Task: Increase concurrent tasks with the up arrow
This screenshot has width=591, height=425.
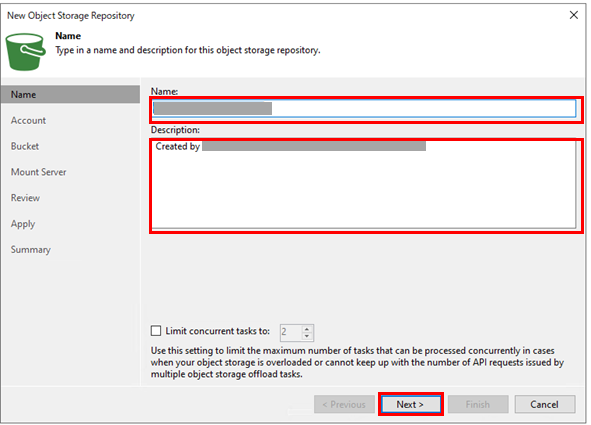Action: (x=307, y=329)
